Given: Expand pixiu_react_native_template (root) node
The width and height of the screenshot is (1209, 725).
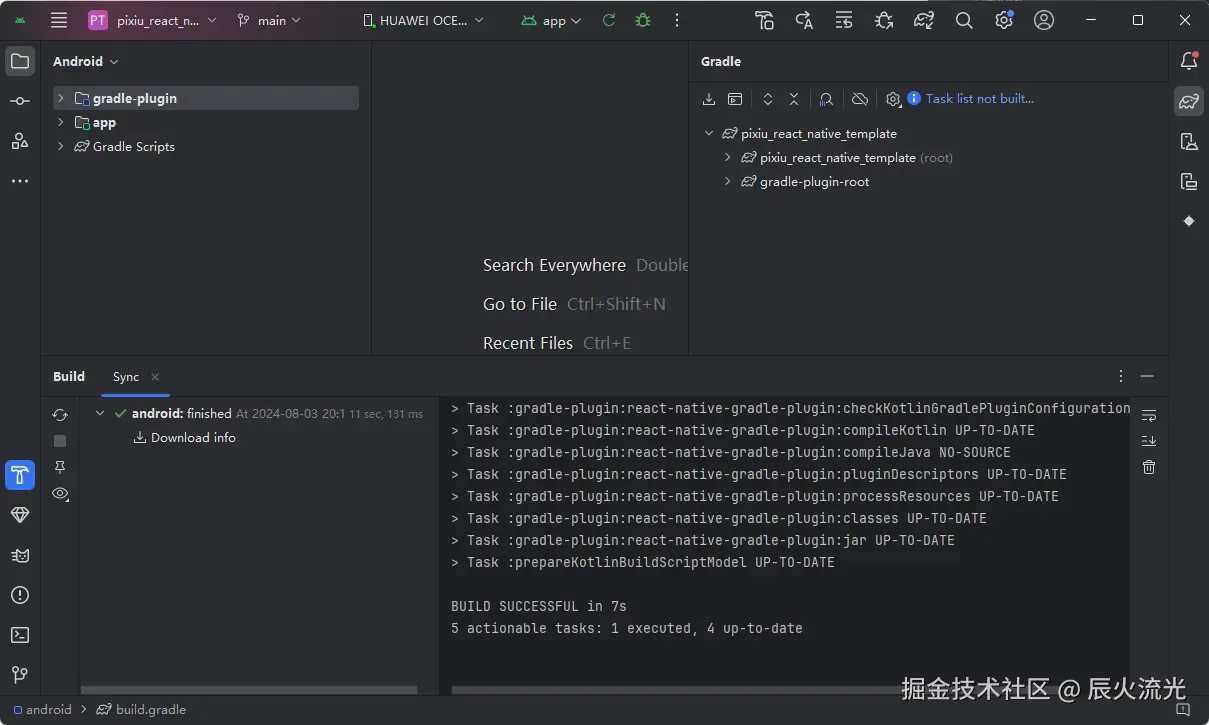Looking at the screenshot, I should point(728,157).
